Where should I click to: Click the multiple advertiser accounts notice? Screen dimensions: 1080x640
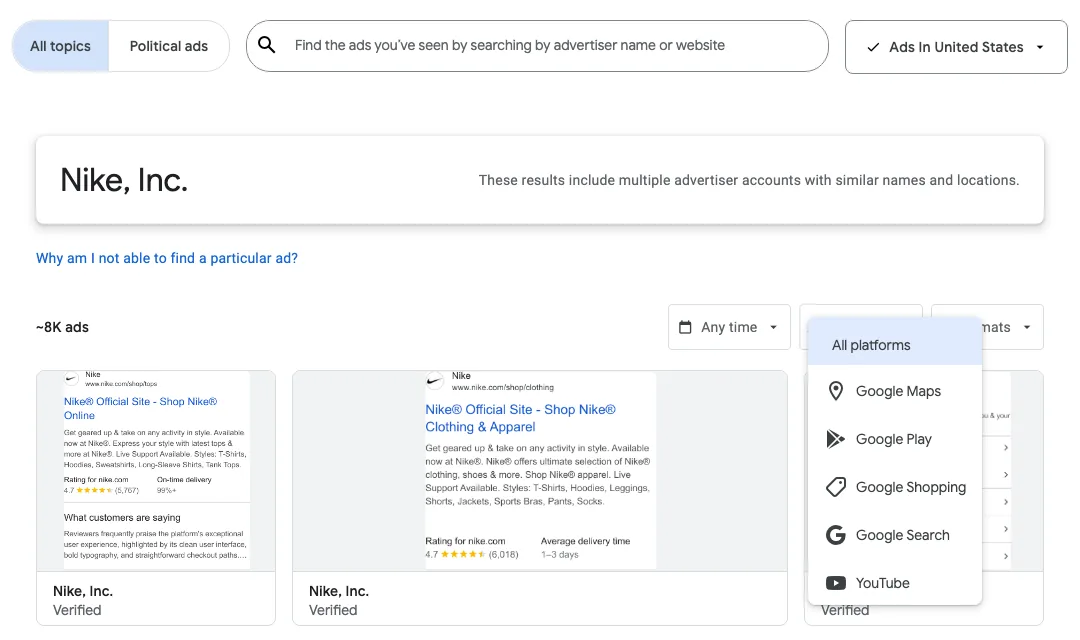tap(749, 180)
